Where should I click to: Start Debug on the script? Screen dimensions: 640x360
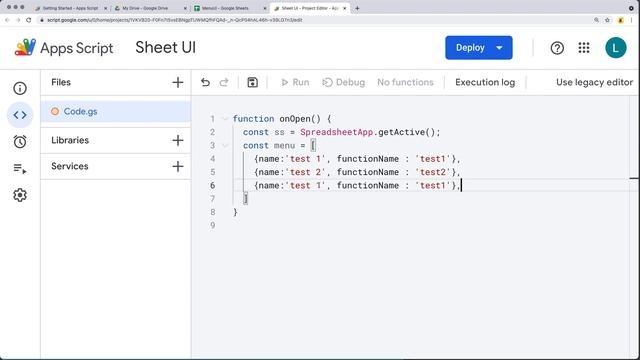[343, 82]
